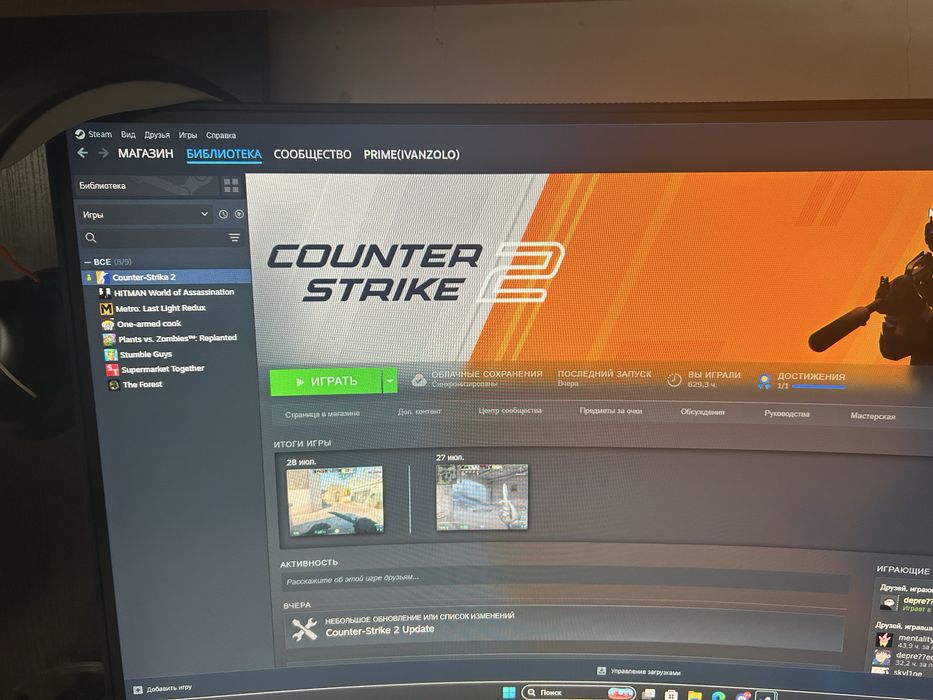
Task: Go to the МАГАЗИН tab
Action: point(146,154)
